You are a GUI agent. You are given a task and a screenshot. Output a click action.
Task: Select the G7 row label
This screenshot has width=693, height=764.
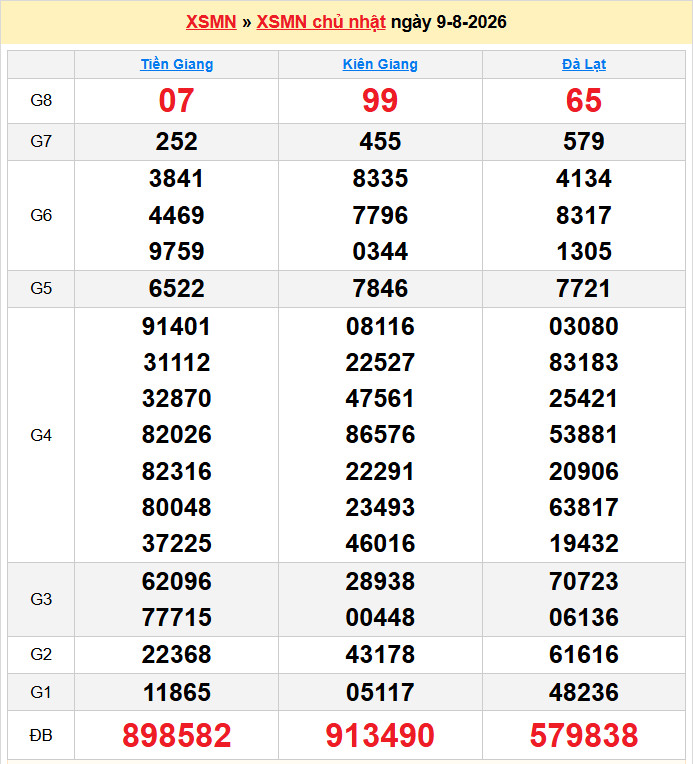click(x=41, y=141)
